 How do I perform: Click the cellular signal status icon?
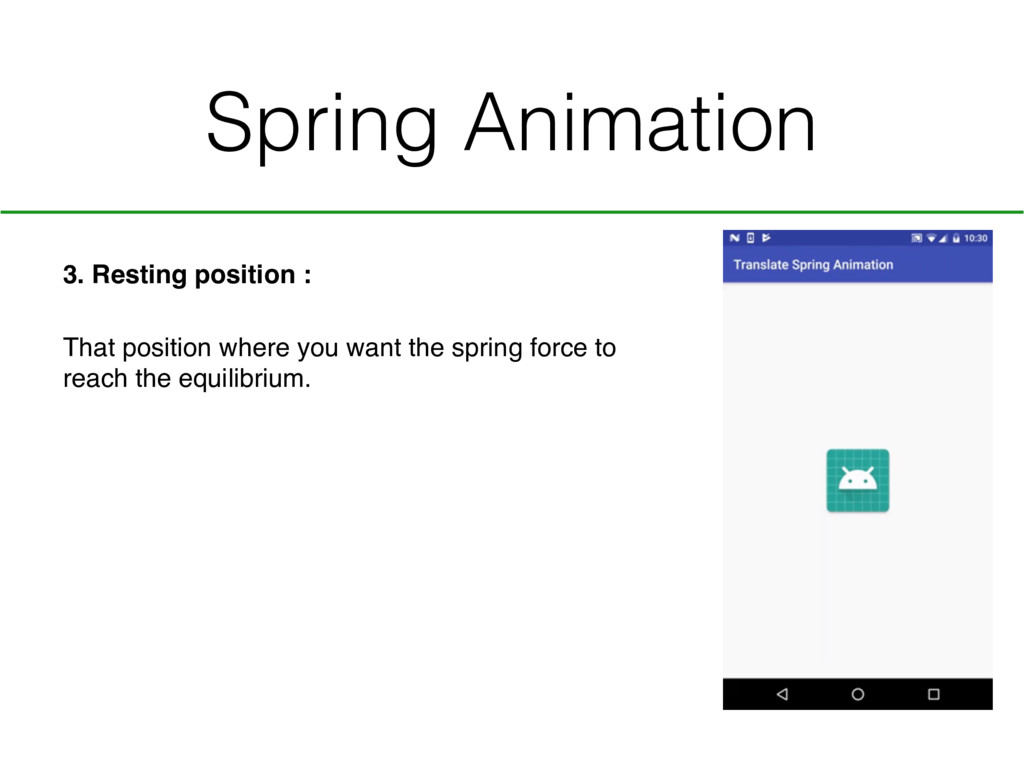[943, 238]
